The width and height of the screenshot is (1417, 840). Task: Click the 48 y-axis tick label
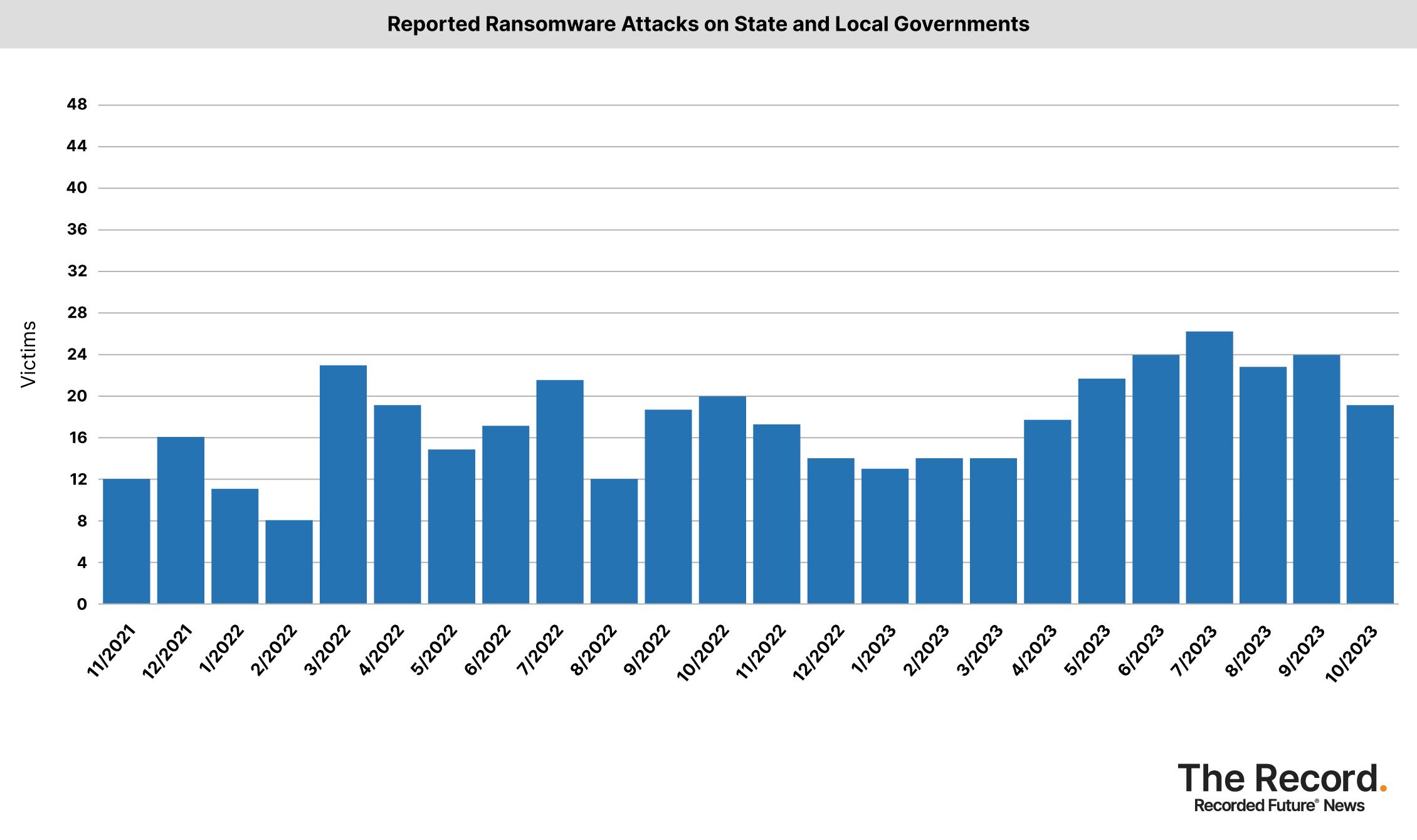pos(77,105)
